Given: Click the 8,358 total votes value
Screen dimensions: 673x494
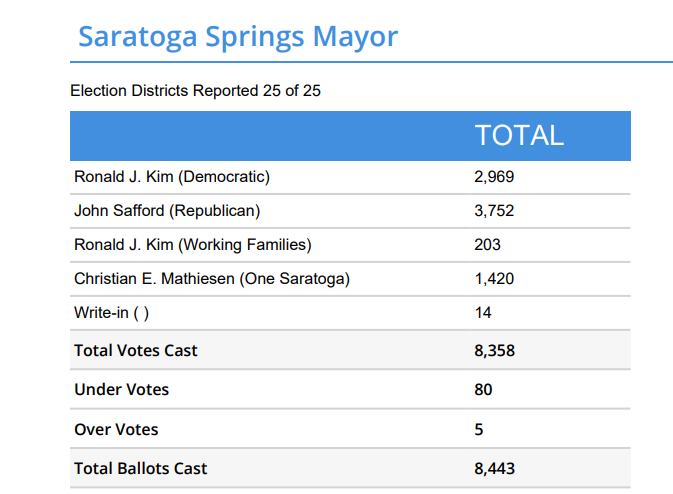Looking at the screenshot, I should (x=494, y=350).
